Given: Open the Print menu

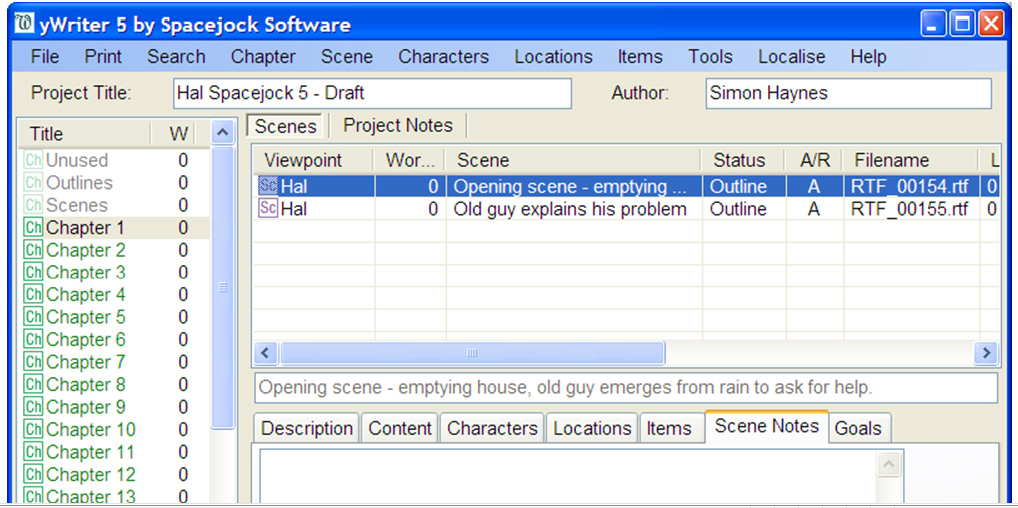Looking at the screenshot, I should (x=103, y=57).
